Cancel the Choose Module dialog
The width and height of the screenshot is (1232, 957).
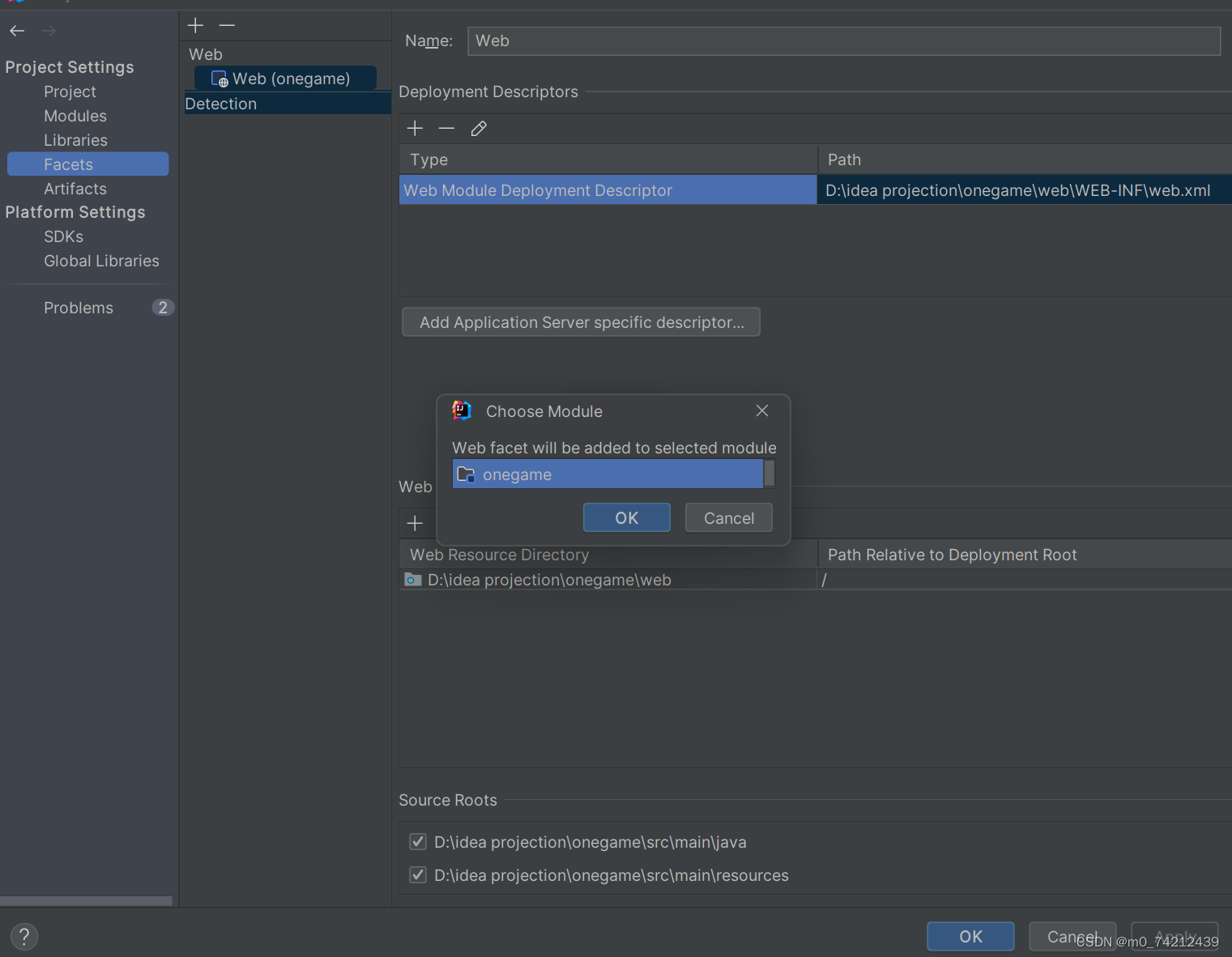click(x=727, y=517)
